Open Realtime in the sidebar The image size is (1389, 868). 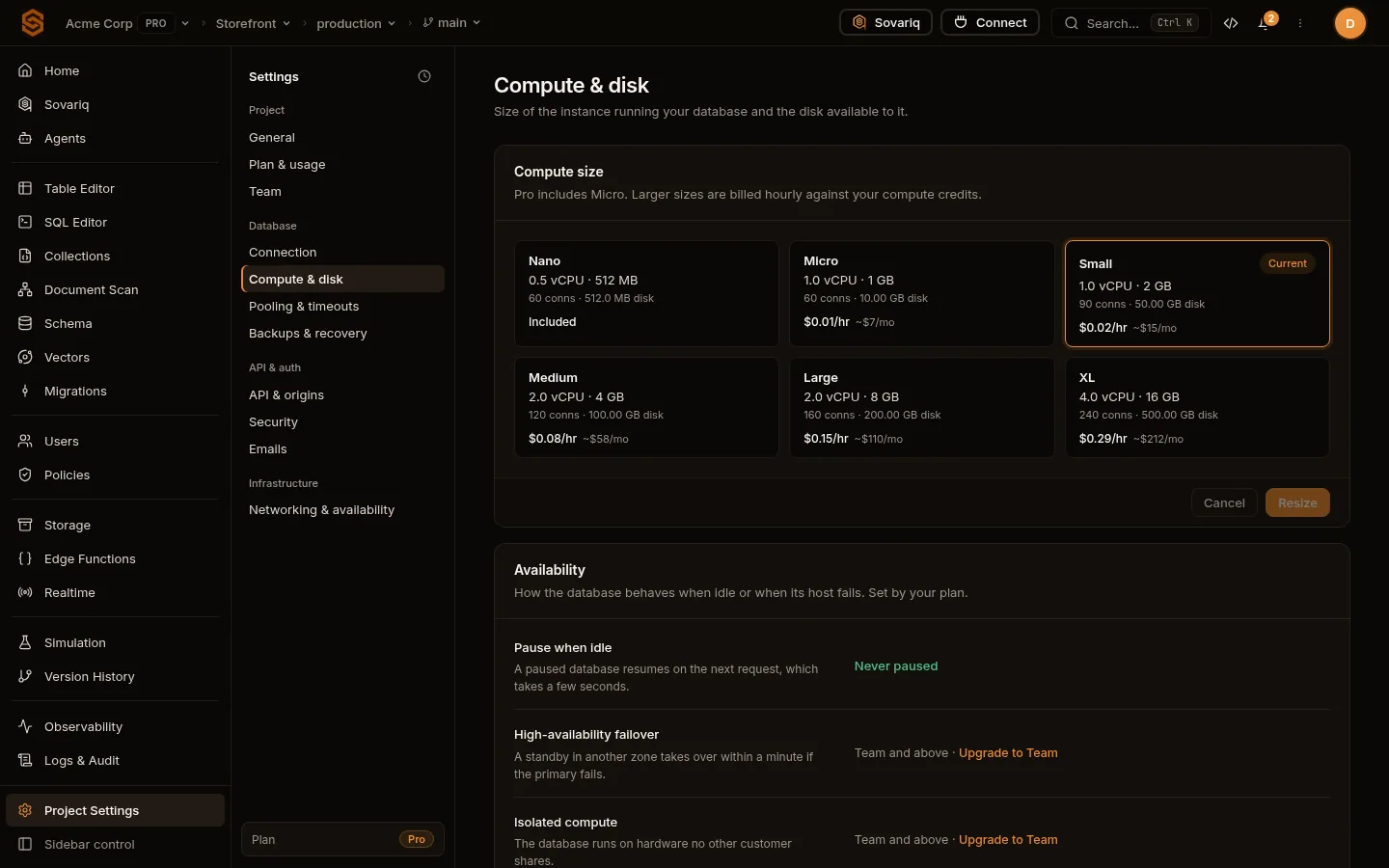(x=116, y=592)
